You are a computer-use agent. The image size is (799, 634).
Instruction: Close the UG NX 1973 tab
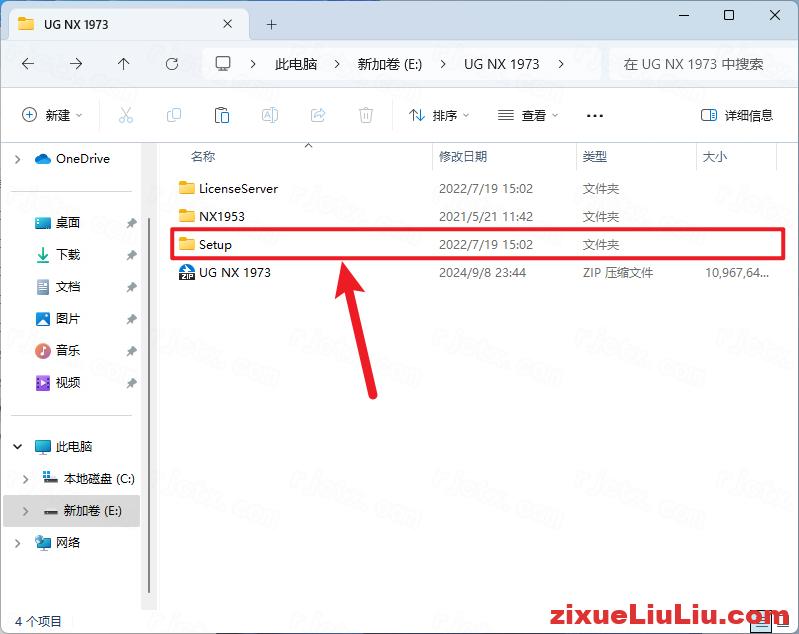[228, 24]
